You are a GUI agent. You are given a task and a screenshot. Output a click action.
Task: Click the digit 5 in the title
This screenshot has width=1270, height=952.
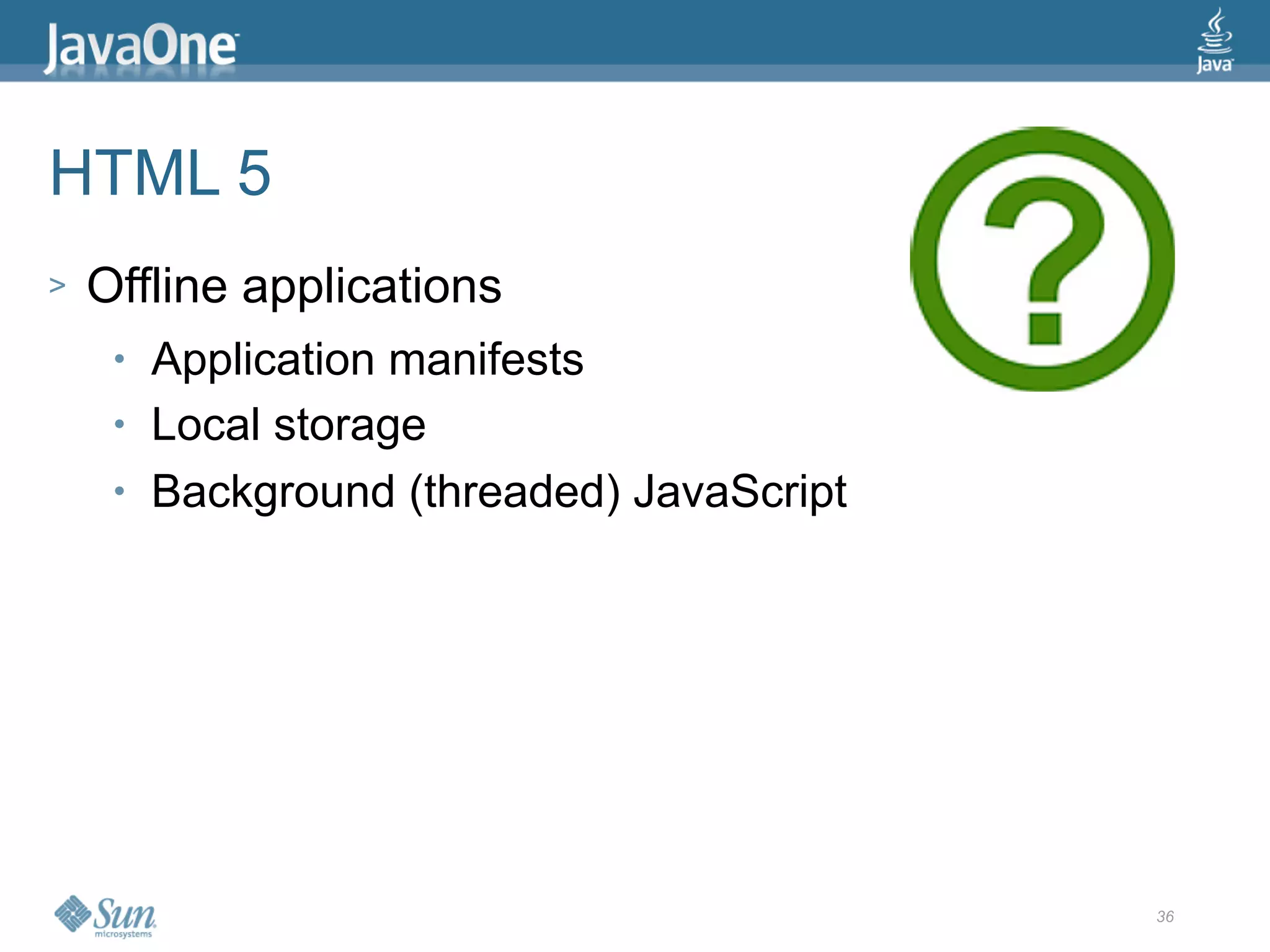(x=254, y=174)
